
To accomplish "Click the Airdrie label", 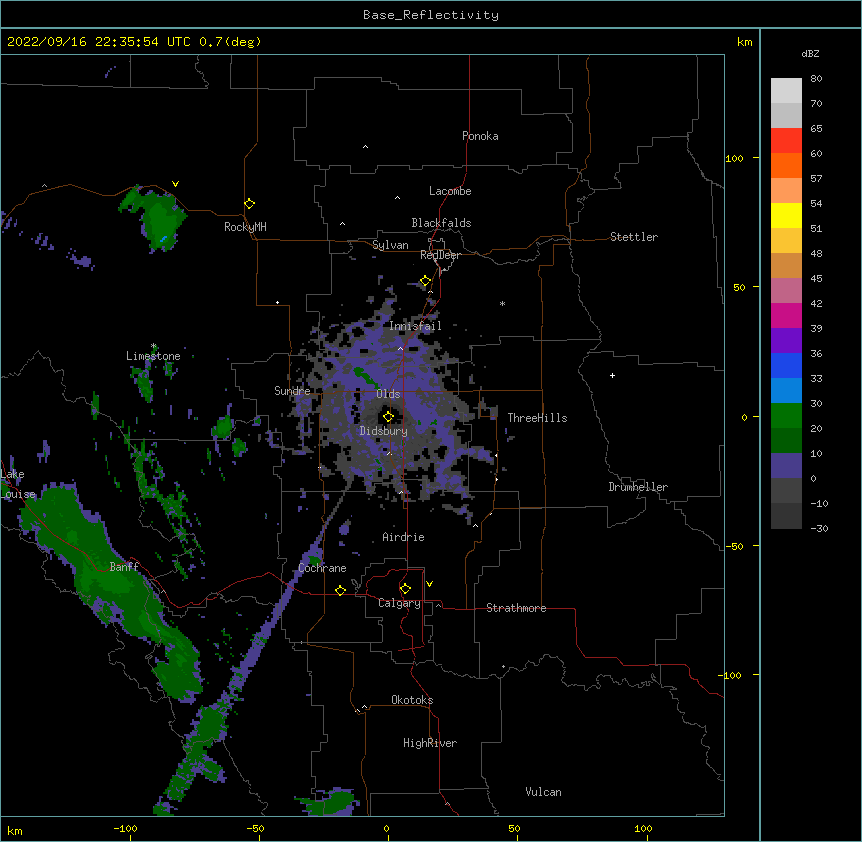I will pos(404,537).
